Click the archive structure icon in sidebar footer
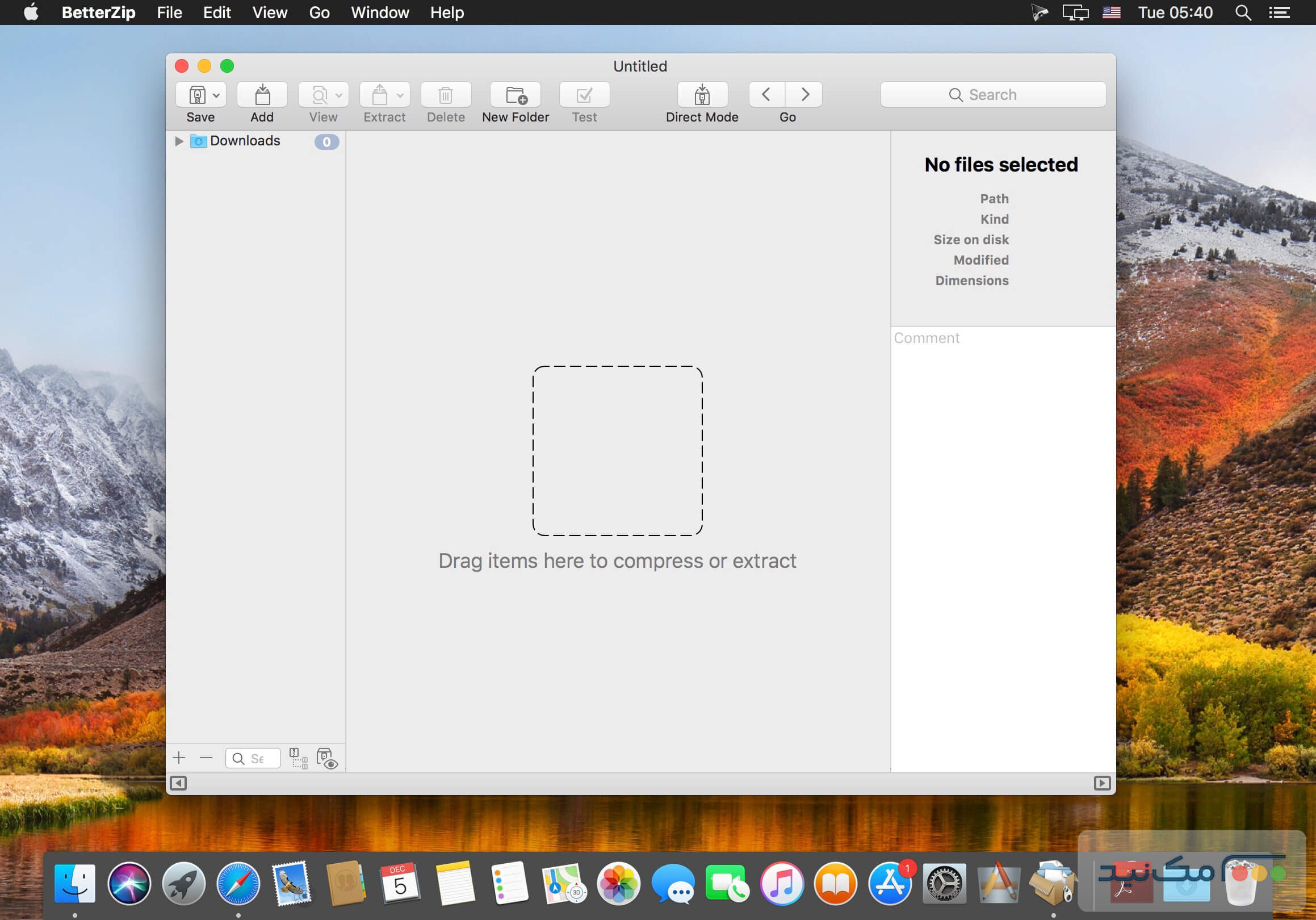Viewport: 1316px width, 920px height. [298, 758]
